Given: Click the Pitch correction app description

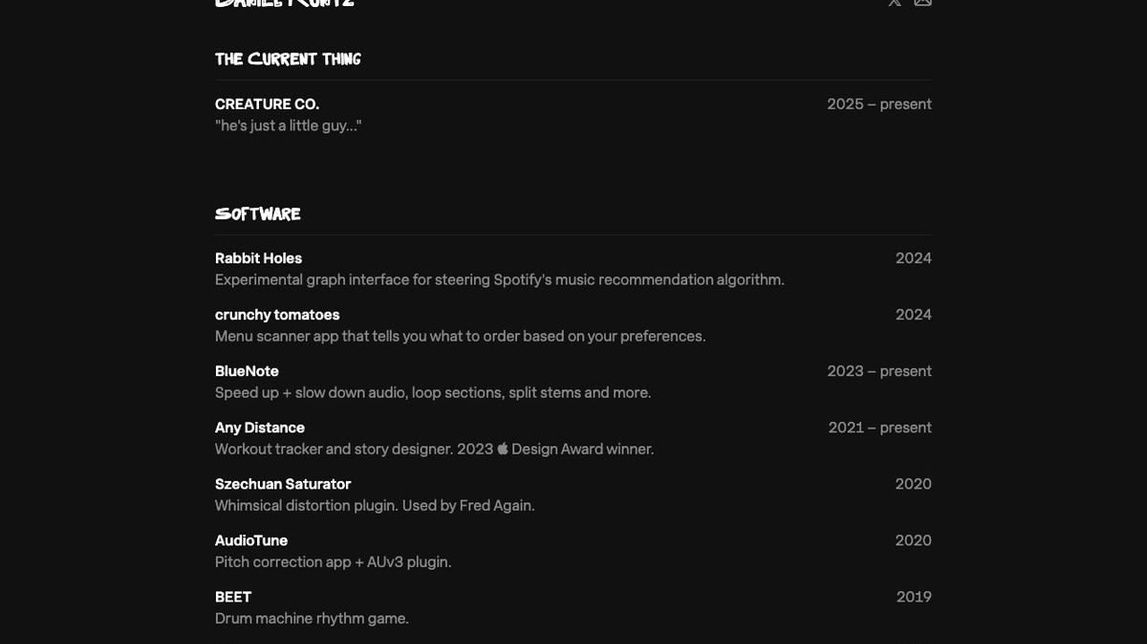Looking at the screenshot, I should pyautogui.click(x=333, y=562).
